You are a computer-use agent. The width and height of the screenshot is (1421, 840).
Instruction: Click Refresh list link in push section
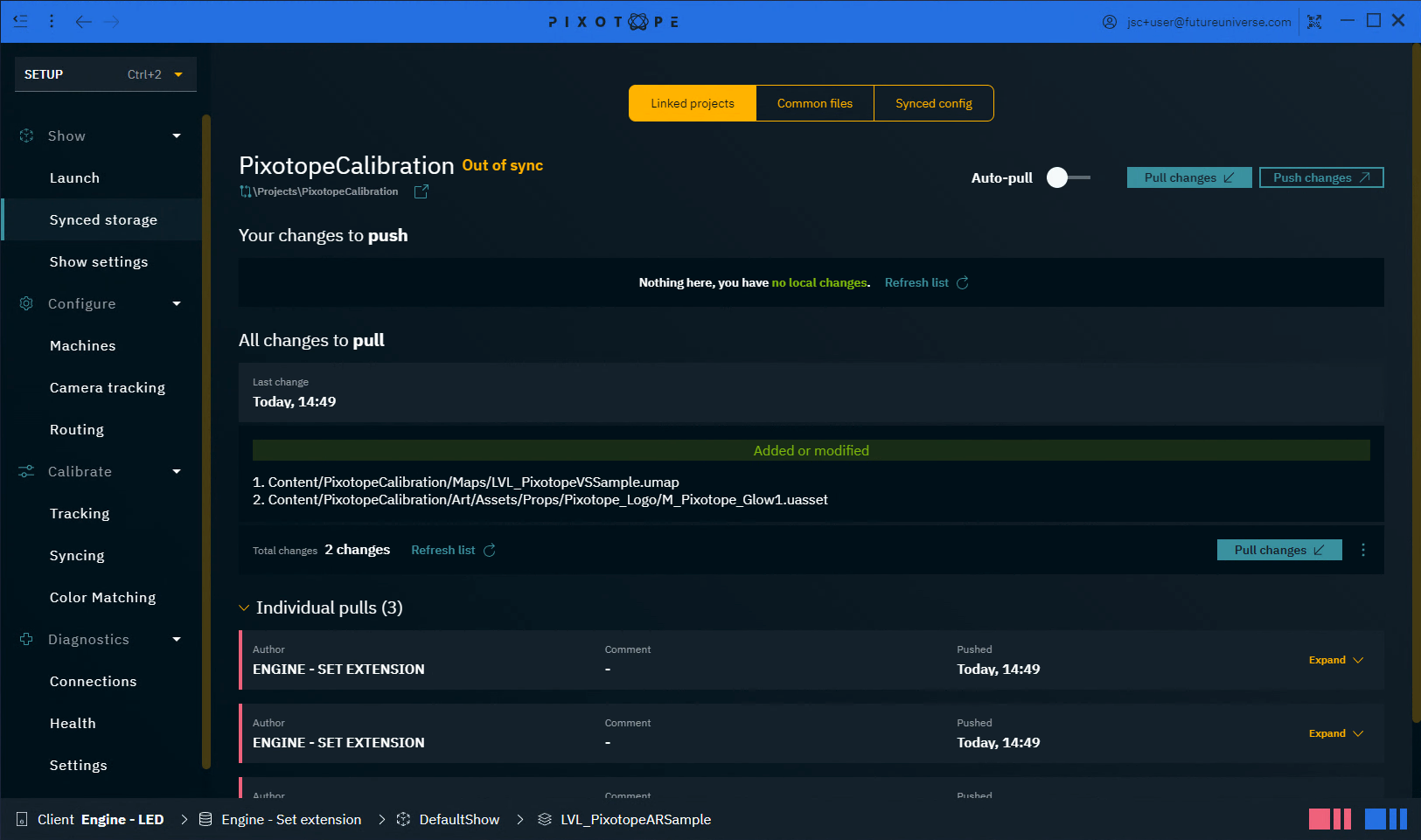[916, 282]
